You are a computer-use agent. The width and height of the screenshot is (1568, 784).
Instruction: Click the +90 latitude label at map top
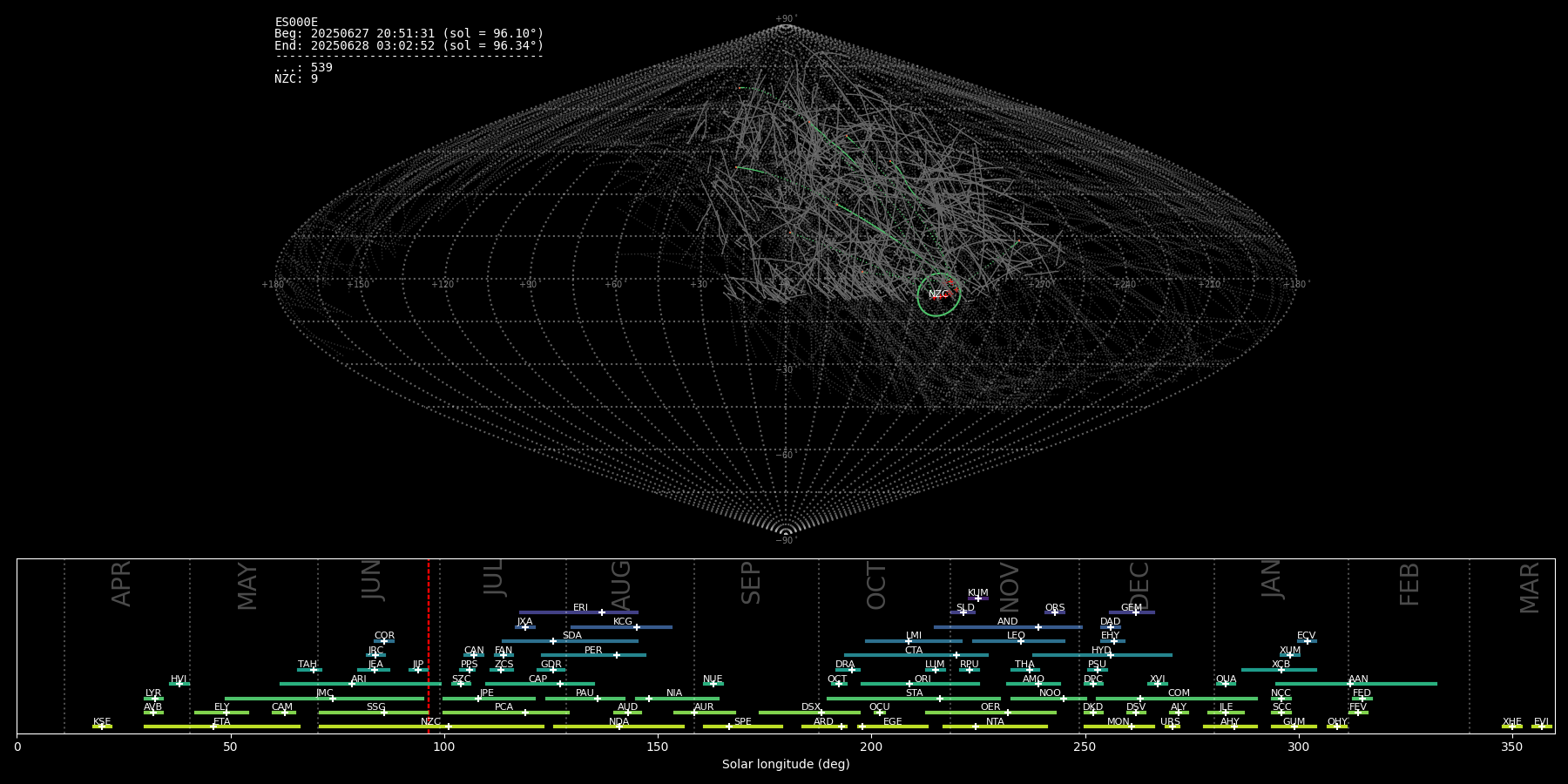[786, 18]
